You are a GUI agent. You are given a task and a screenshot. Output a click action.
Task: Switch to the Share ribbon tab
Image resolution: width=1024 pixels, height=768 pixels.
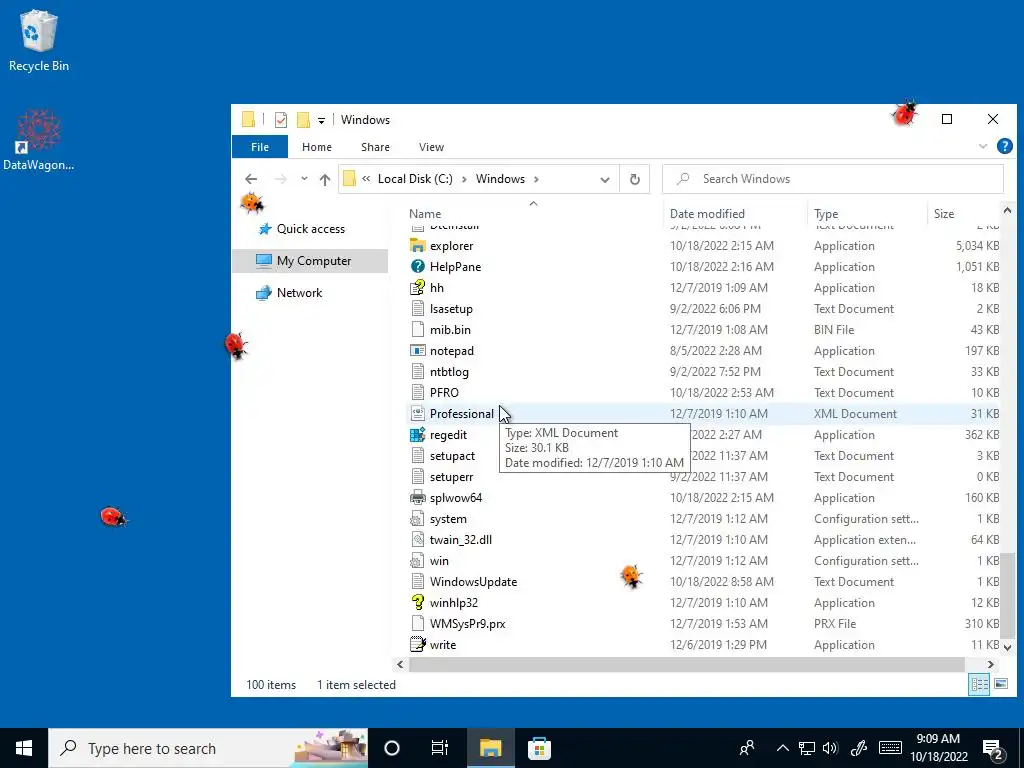tap(376, 147)
